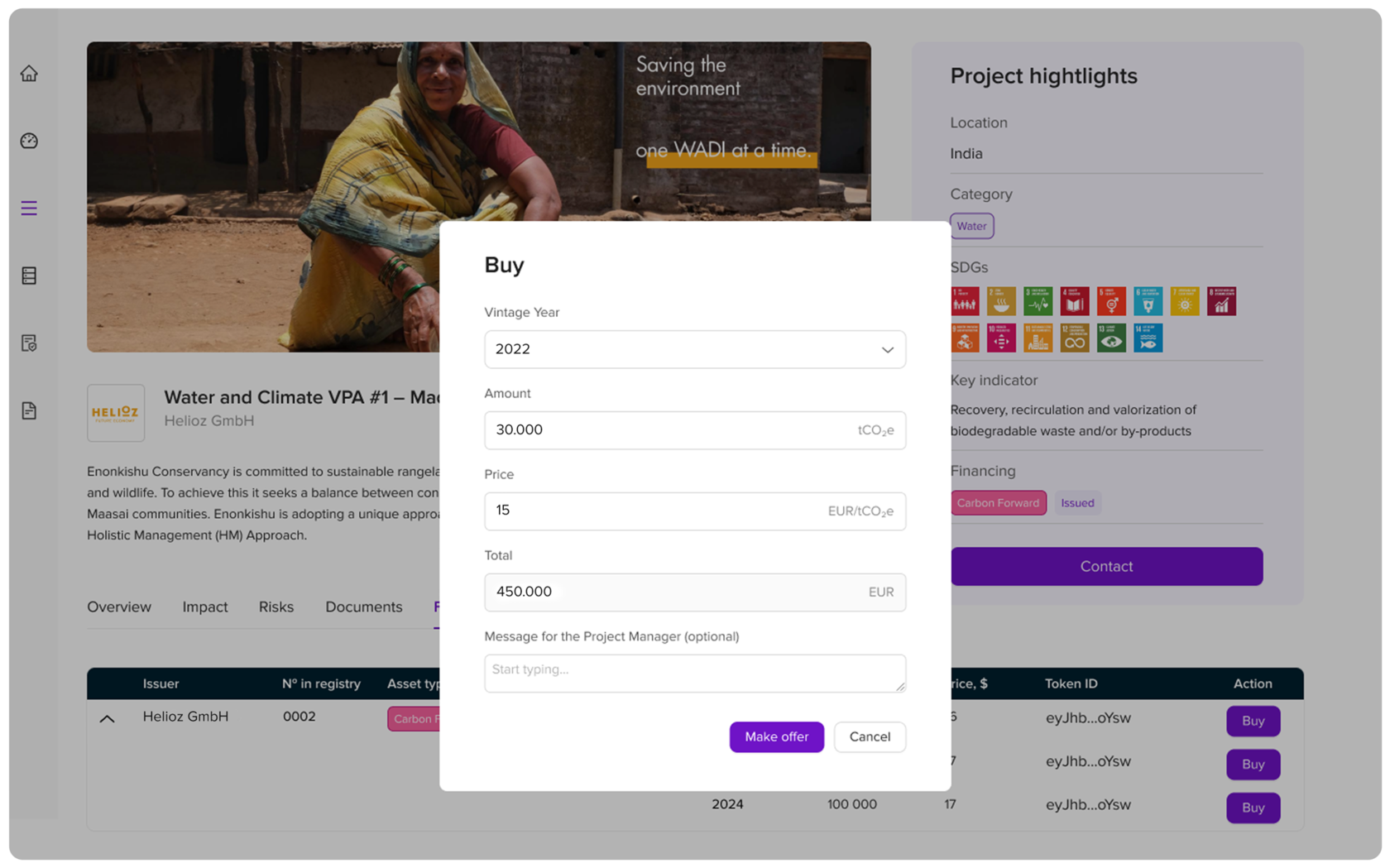Switch to the Documents tab

(364, 607)
